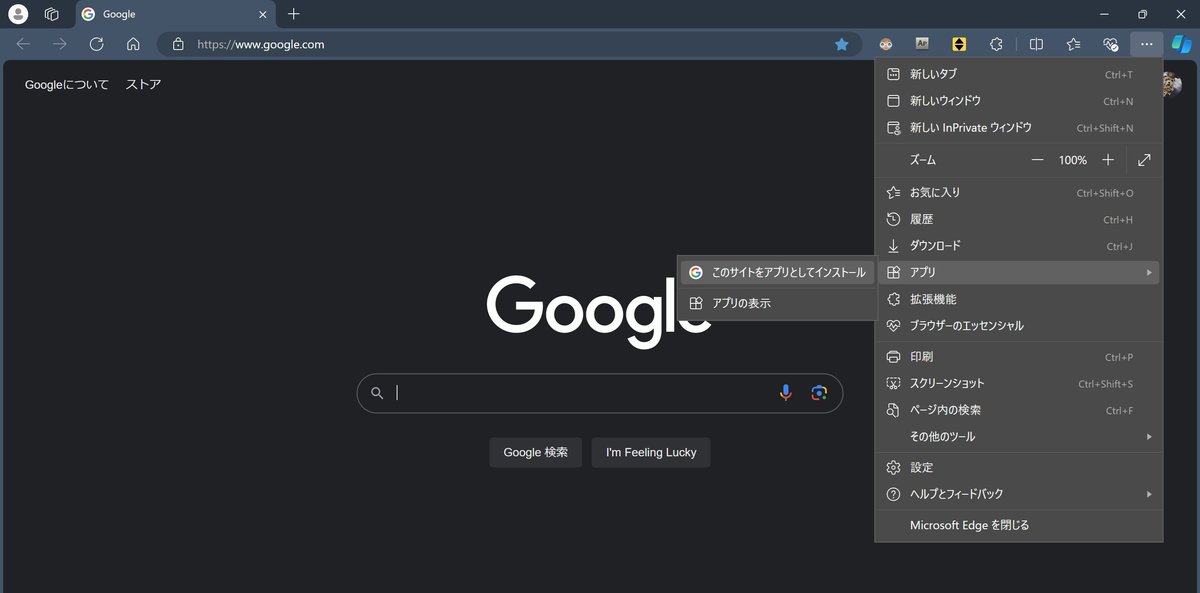Open 履歴 from the menu
Screen dimensions: 1200x593
pos(1019,219)
